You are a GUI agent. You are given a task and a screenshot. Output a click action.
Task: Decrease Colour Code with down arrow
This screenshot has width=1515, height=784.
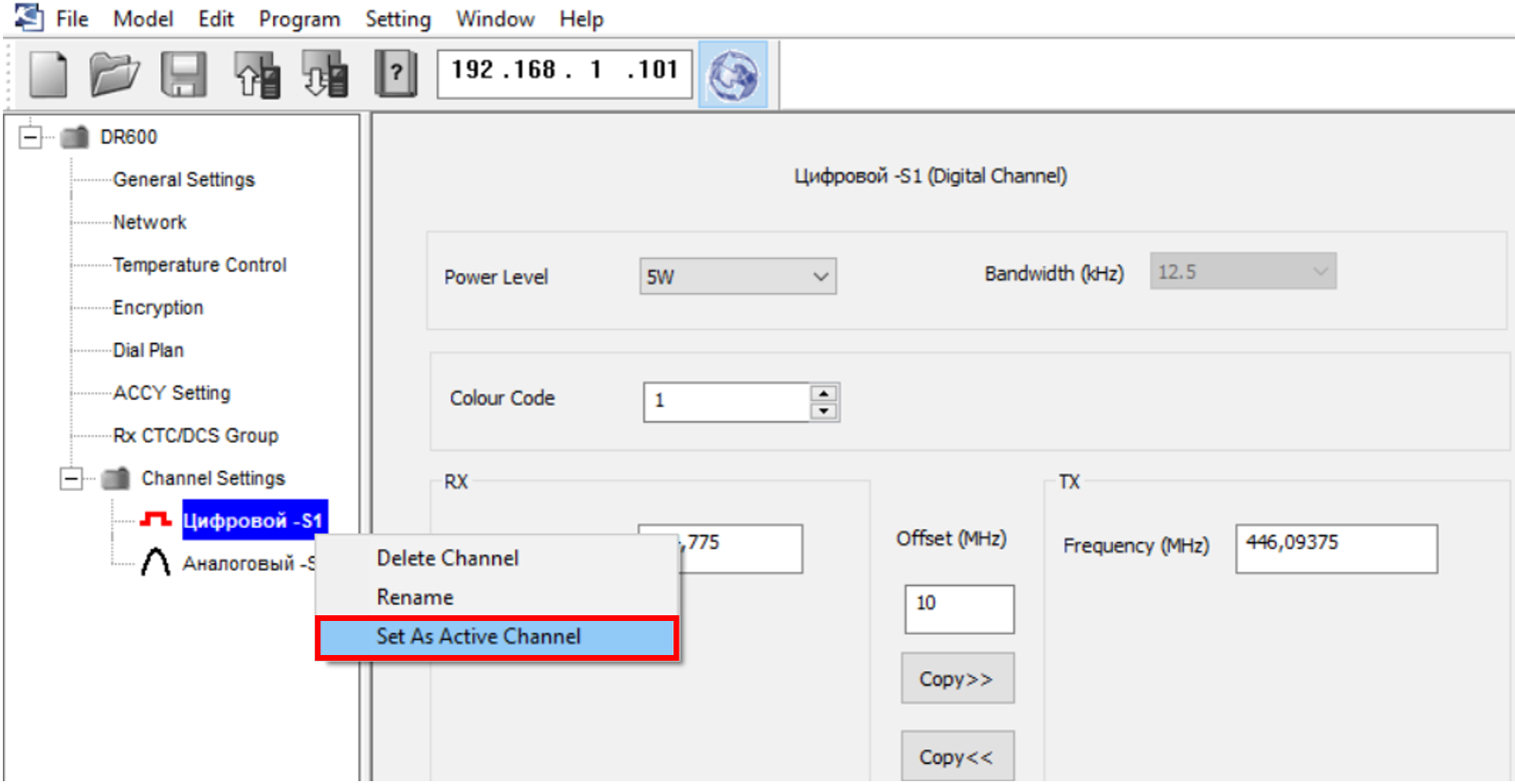824,410
